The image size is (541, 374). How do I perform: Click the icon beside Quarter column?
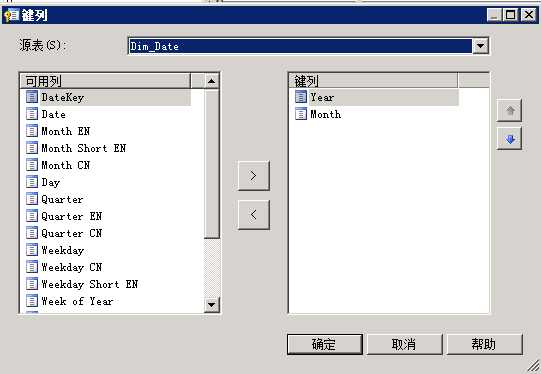click(32, 199)
